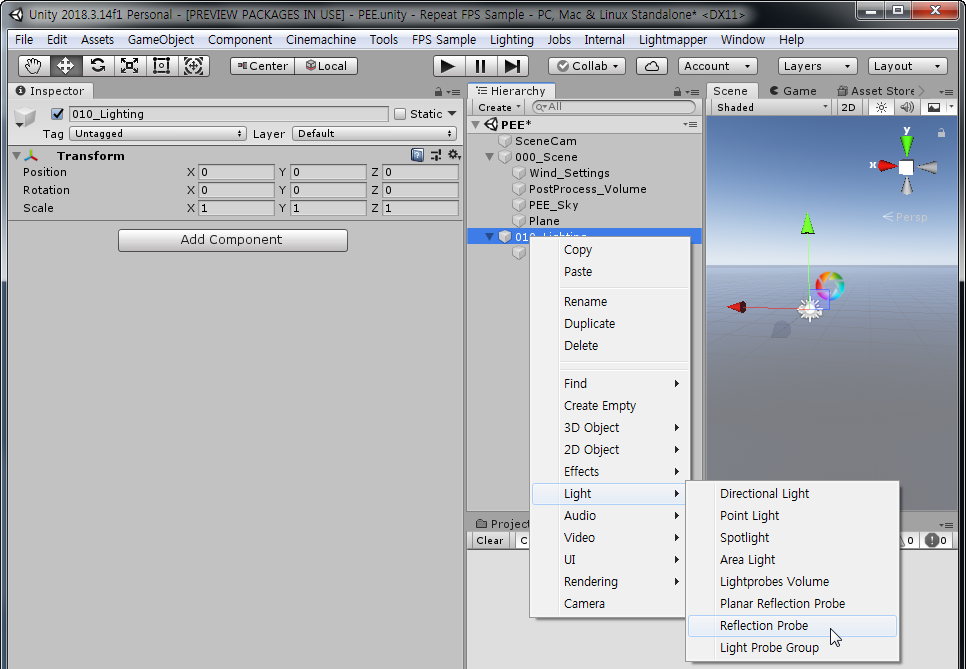Toggle the 010_Lighting active checkbox
The height and width of the screenshot is (669, 966).
57,114
